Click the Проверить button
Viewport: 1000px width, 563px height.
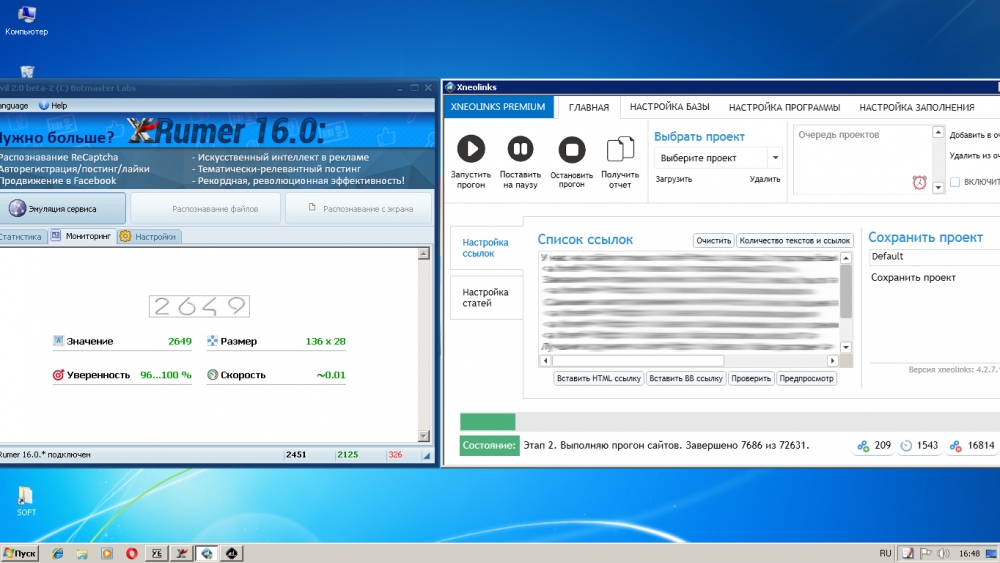click(751, 378)
